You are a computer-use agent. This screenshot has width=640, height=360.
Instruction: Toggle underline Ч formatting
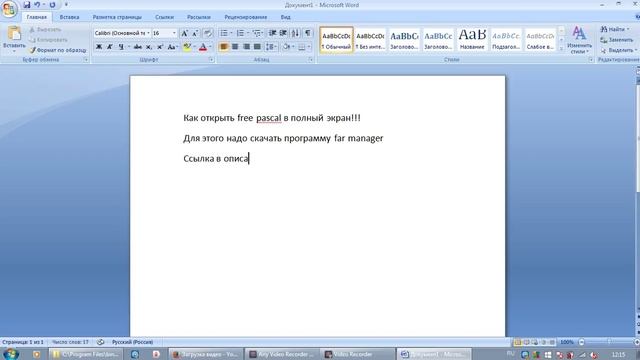[x=121, y=47]
